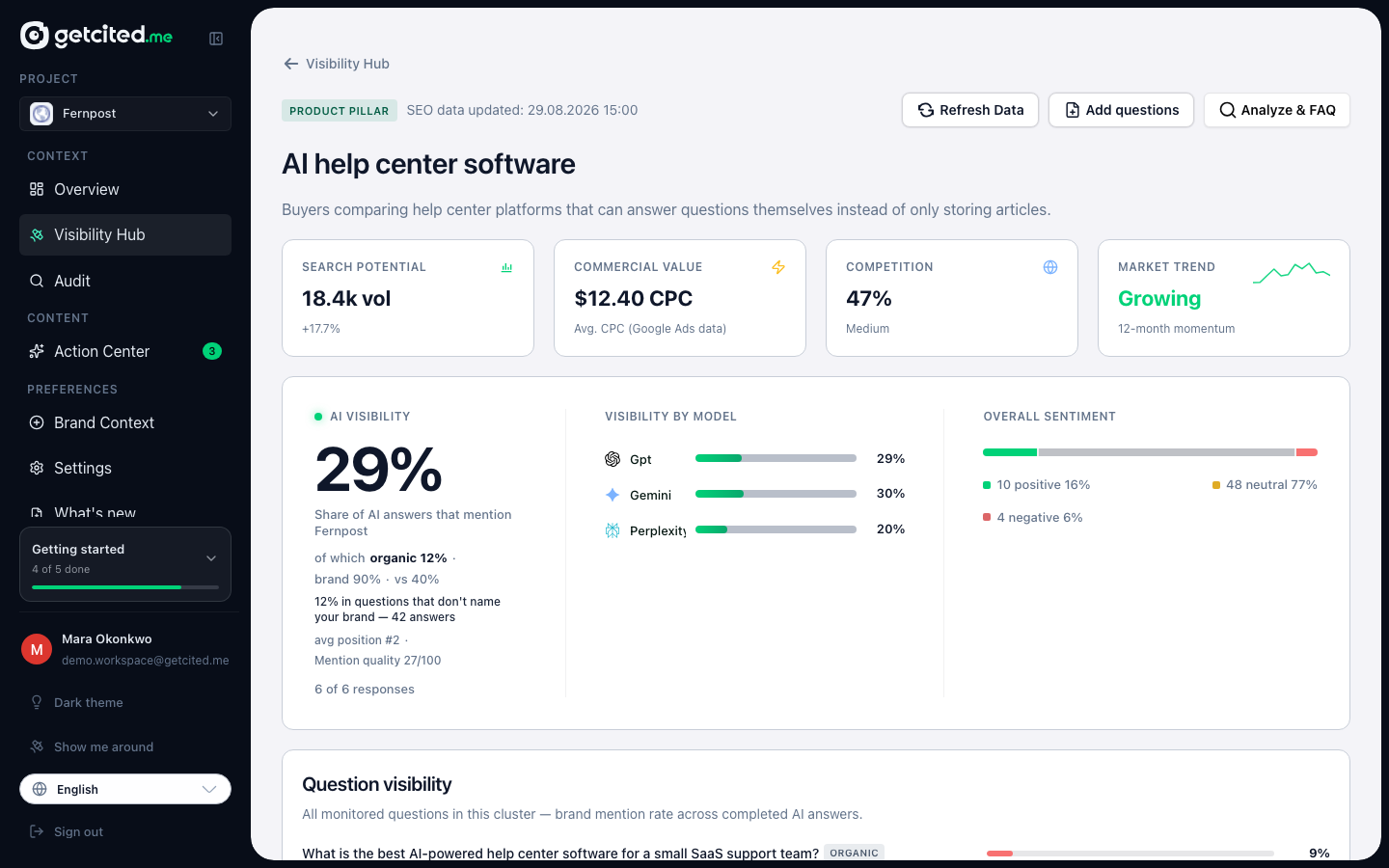Open Brand Context preferences

click(x=125, y=422)
